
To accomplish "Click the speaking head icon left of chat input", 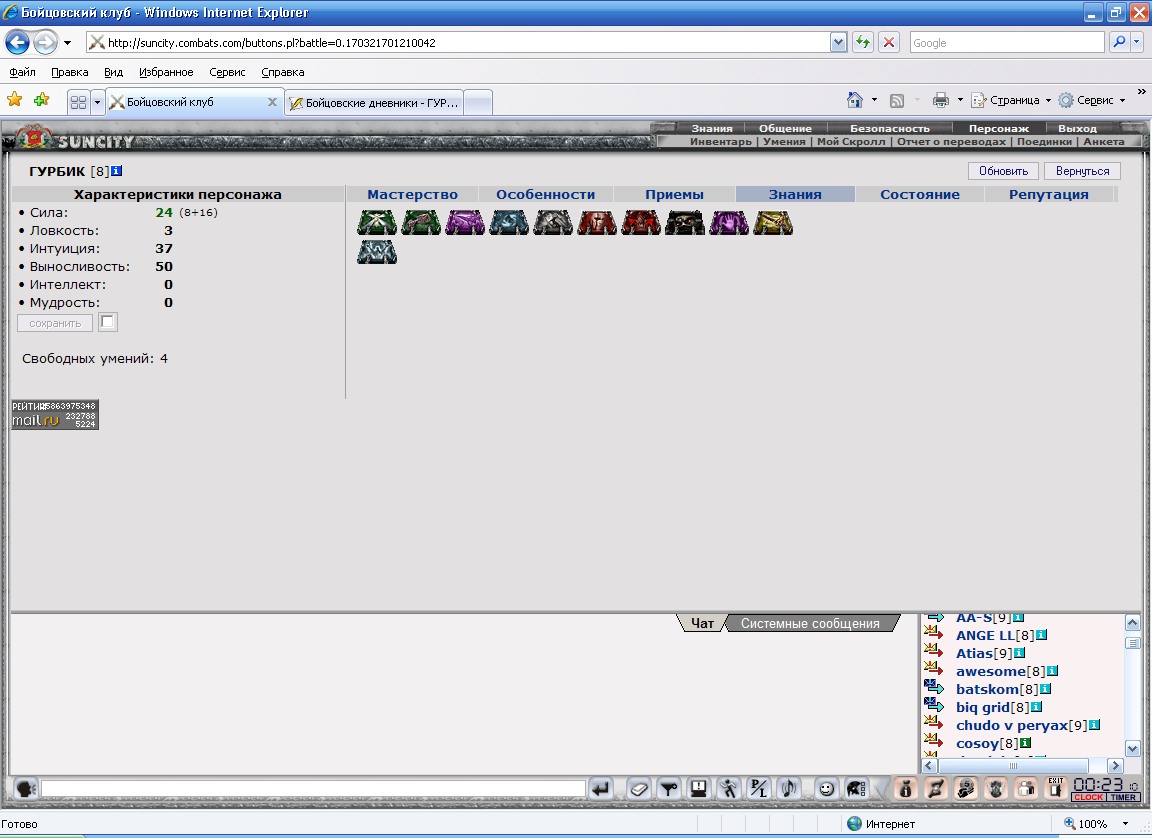I will (x=26, y=789).
